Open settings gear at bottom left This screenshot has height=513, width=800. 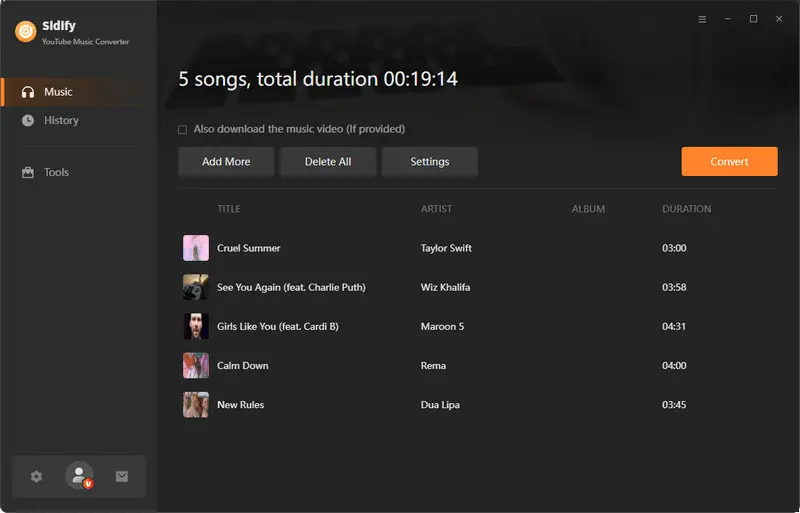(x=36, y=477)
